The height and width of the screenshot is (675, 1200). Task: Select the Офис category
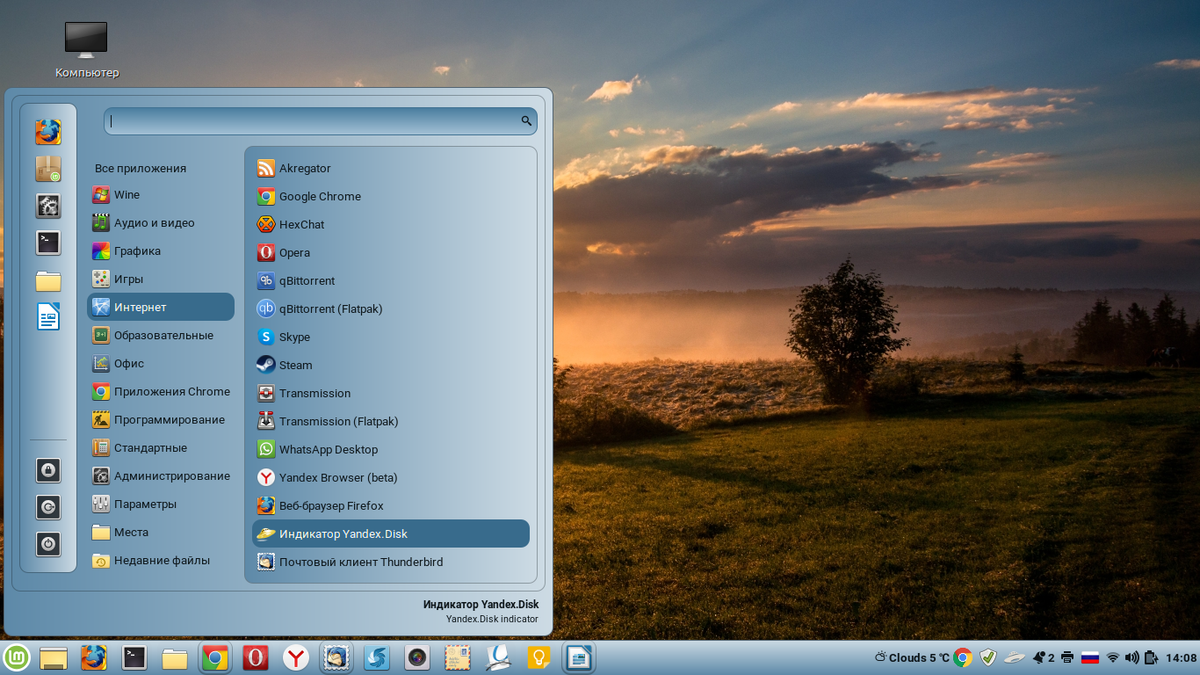click(x=160, y=363)
